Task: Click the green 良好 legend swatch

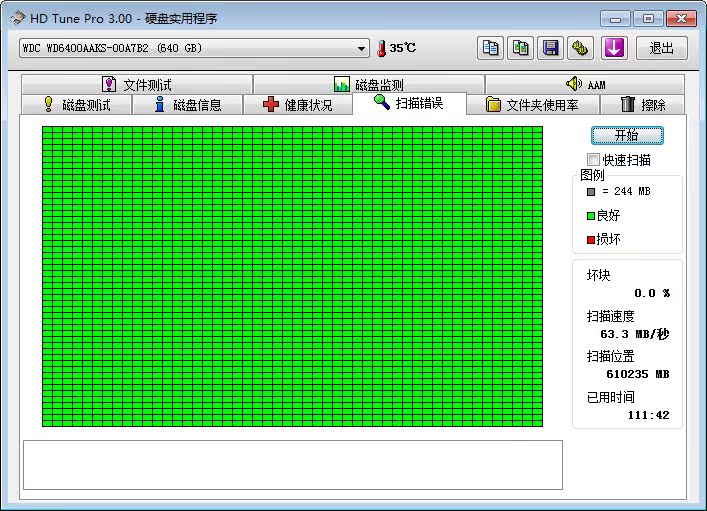Action: [x=591, y=216]
